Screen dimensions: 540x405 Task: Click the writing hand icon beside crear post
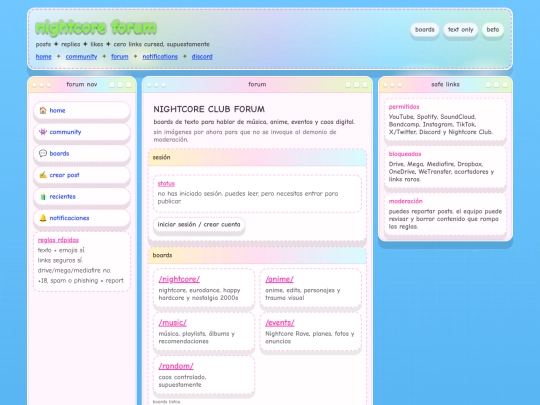point(43,175)
